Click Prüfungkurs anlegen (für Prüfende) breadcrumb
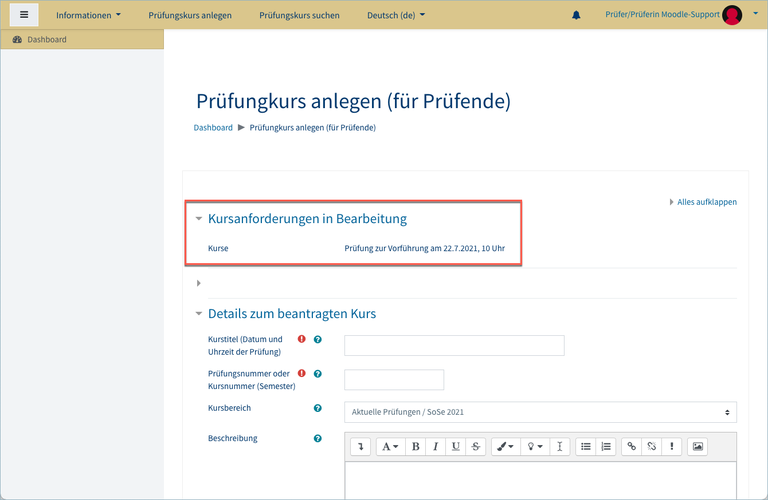768x500 pixels. coord(312,127)
